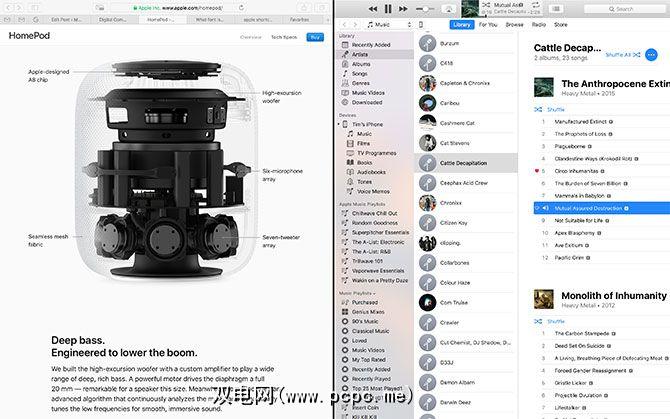Open the Vaporwave Essentials playlist

click(x=376, y=271)
